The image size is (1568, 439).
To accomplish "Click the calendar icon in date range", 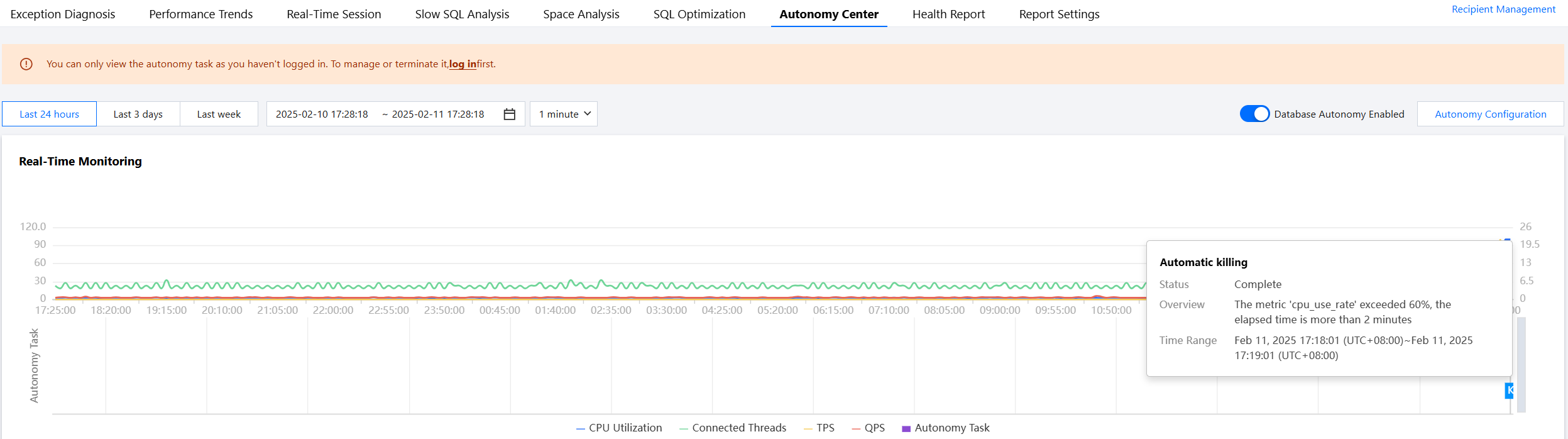I will pyautogui.click(x=509, y=114).
